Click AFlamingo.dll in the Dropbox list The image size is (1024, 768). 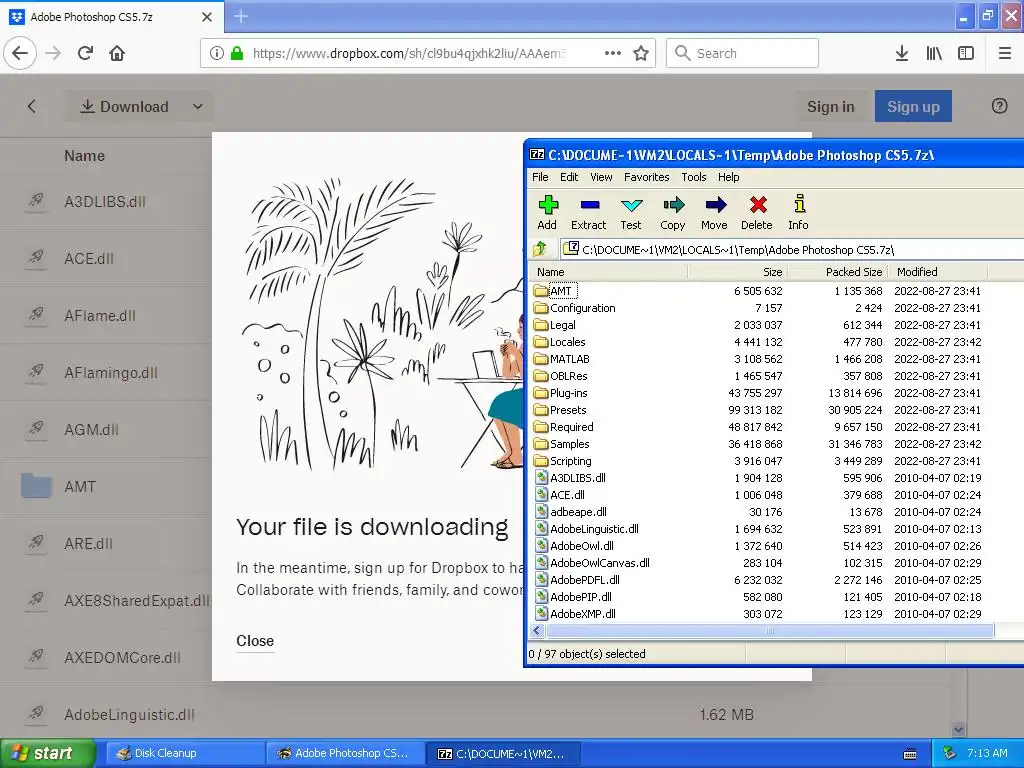[x=110, y=372]
